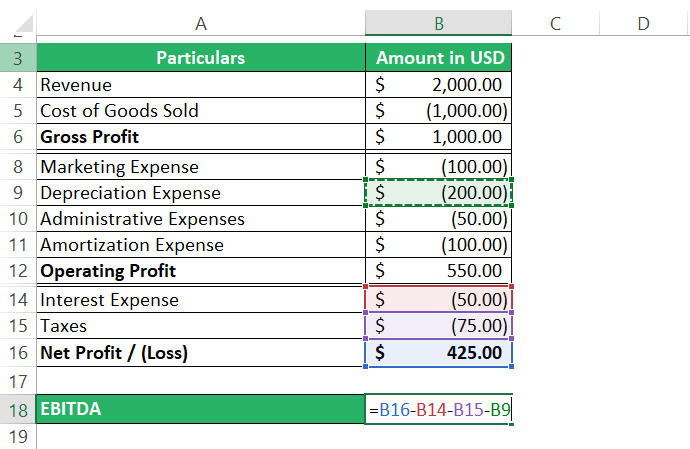Select column B header
Viewport: 690px width, 449px height.
439,22
